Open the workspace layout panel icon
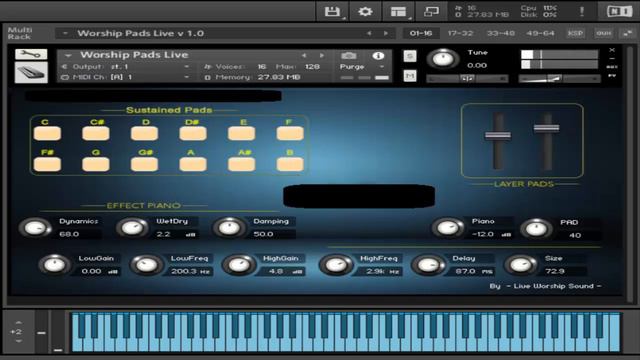The image size is (640, 360). coord(398,11)
